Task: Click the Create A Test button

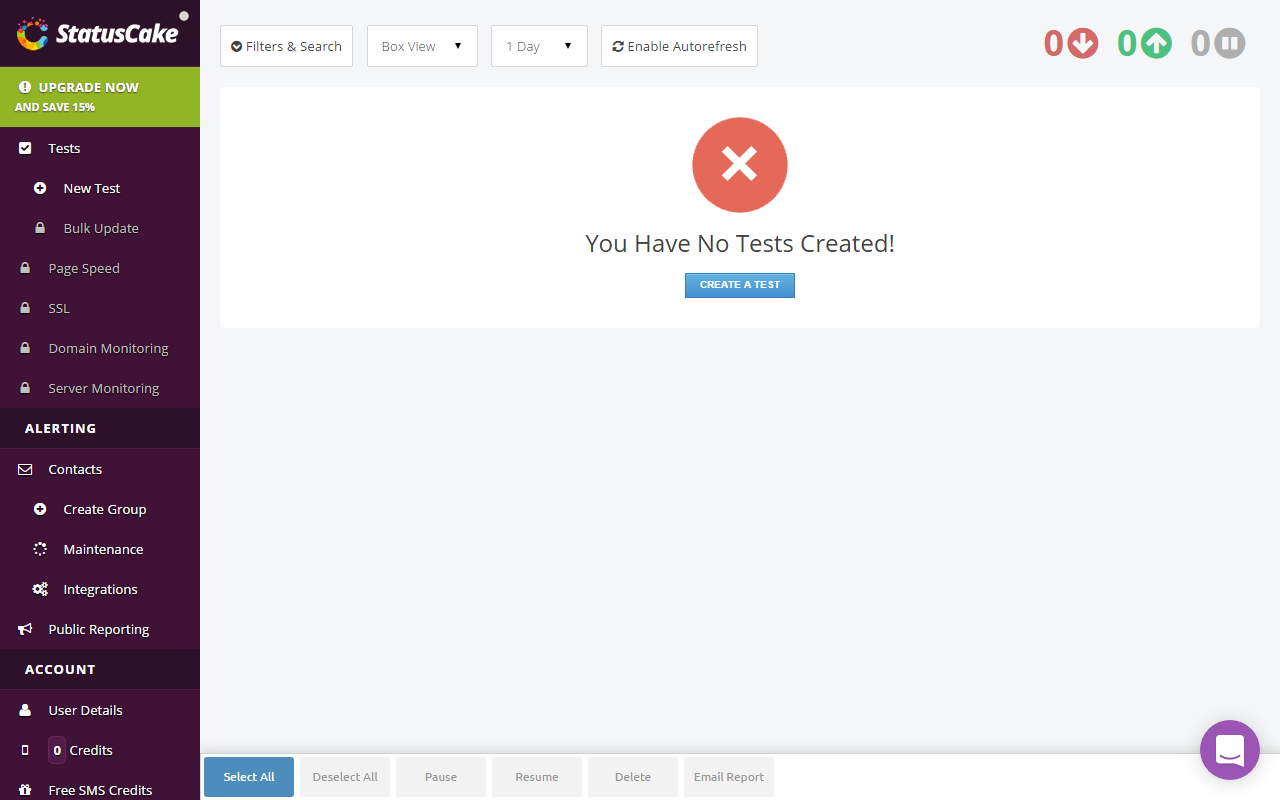Action: pos(740,285)
